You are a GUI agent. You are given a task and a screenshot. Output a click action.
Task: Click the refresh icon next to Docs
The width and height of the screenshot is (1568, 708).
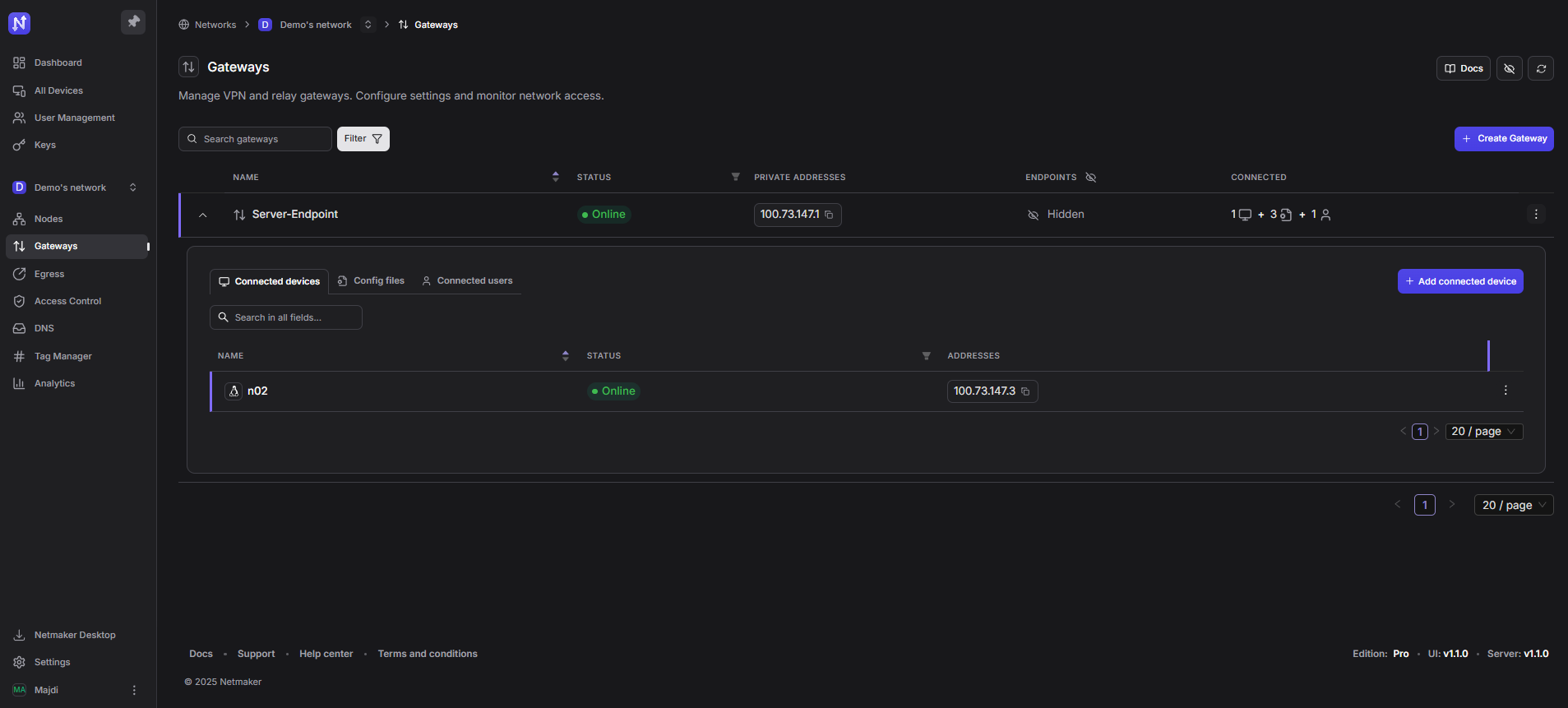pyautogui.click(x=1541, y=69)
